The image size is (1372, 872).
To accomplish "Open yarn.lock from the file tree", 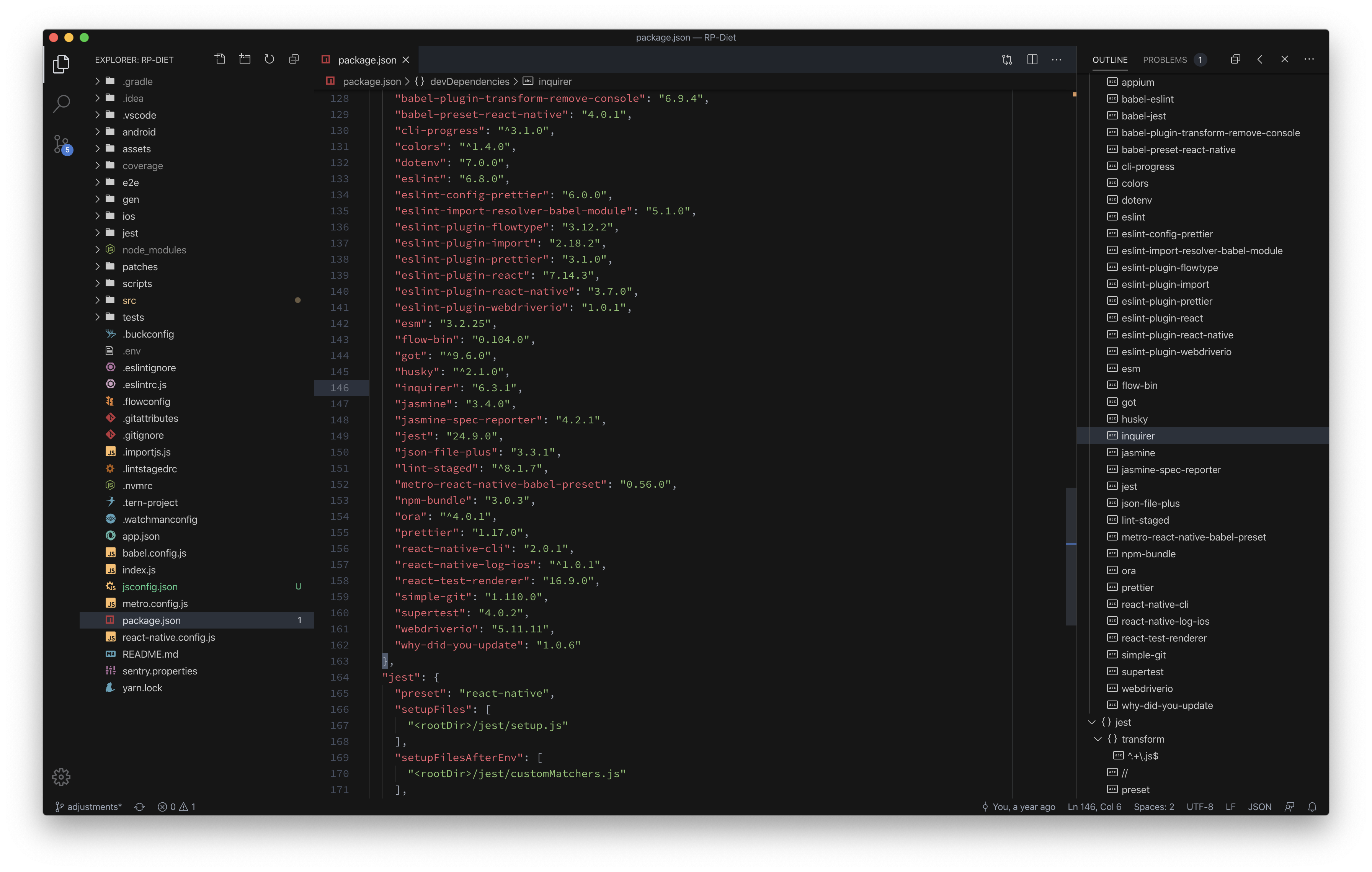I will [x=142, y=687].
